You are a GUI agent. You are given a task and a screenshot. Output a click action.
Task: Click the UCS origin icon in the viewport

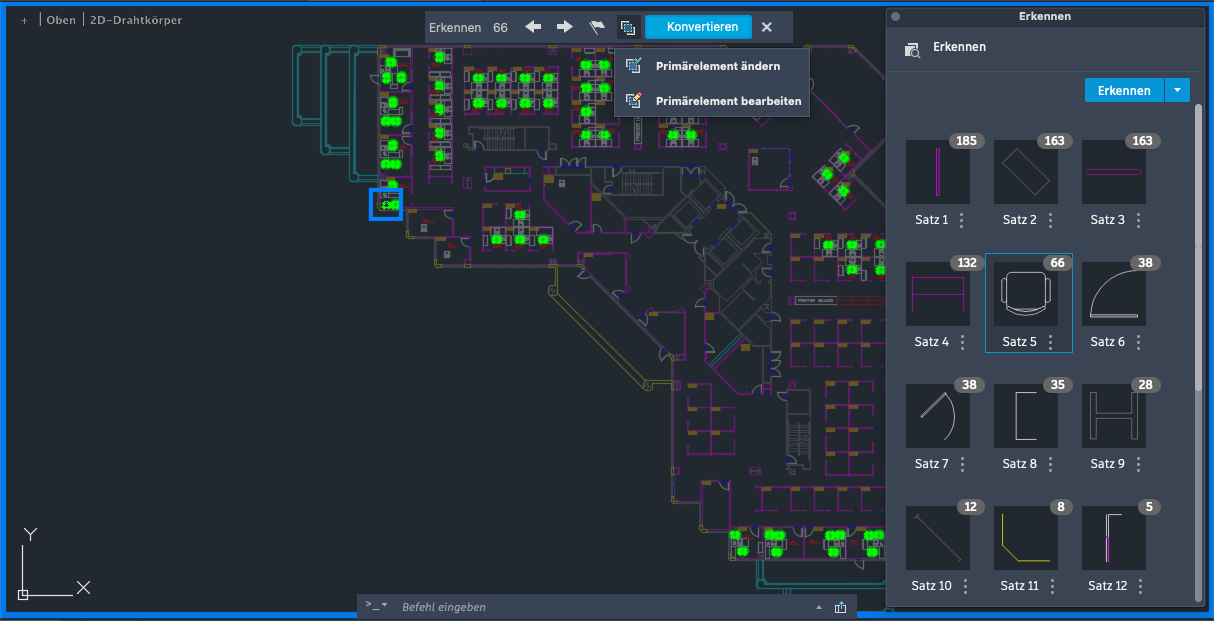24,593
